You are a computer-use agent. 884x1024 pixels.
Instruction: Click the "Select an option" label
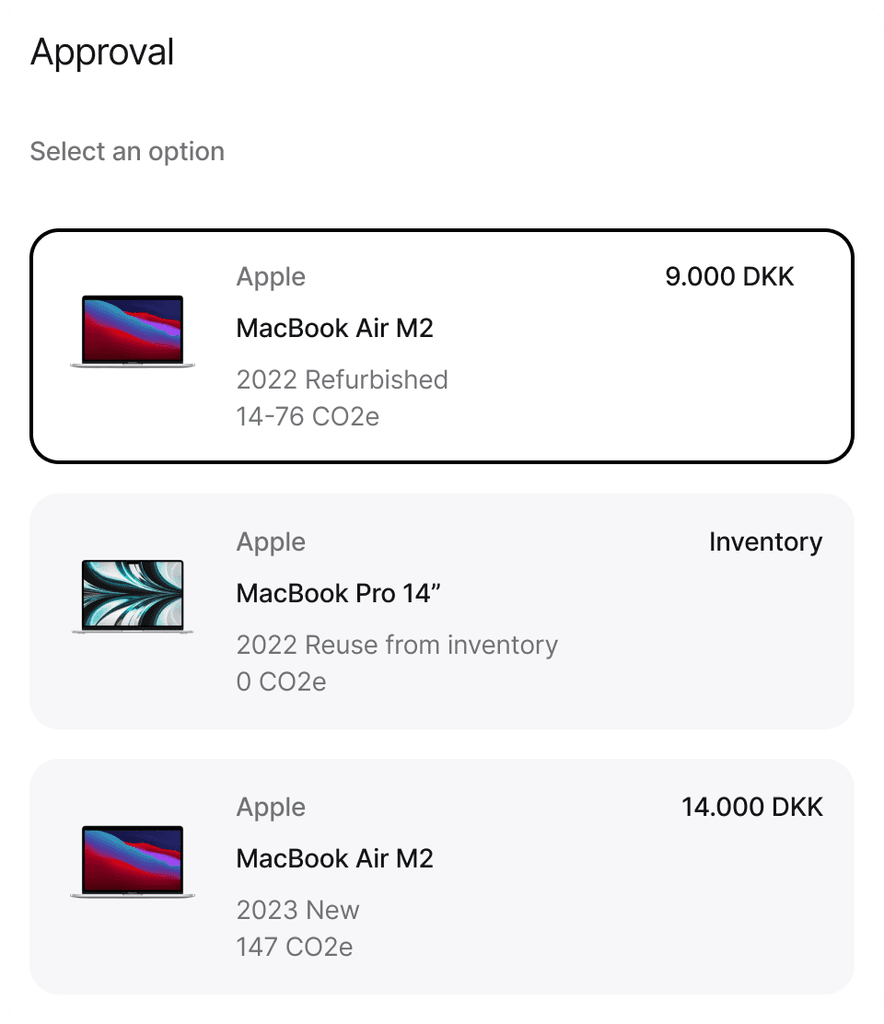(x=127, y=152)
